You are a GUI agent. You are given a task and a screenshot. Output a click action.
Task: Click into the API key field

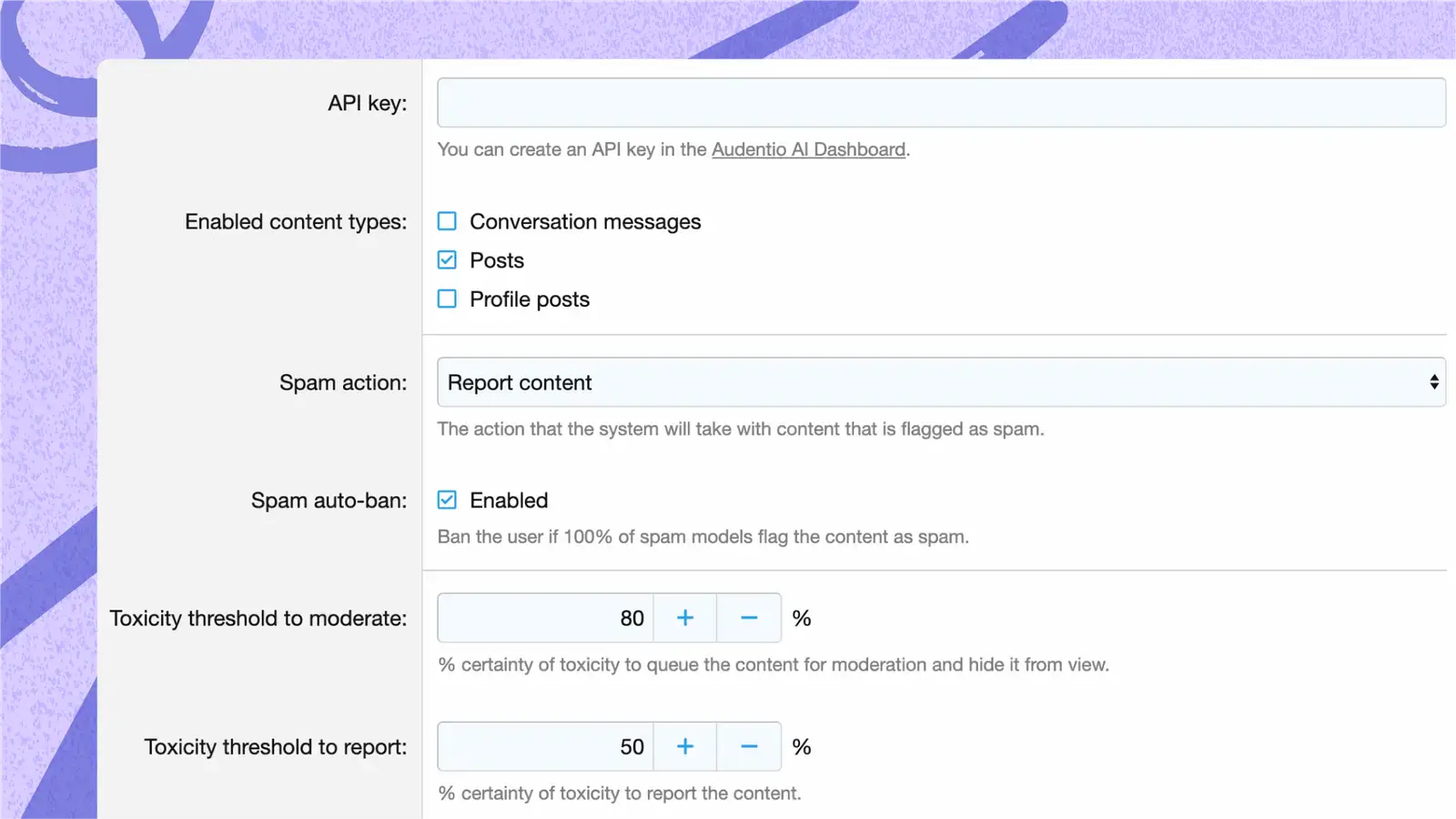(941, 103)
